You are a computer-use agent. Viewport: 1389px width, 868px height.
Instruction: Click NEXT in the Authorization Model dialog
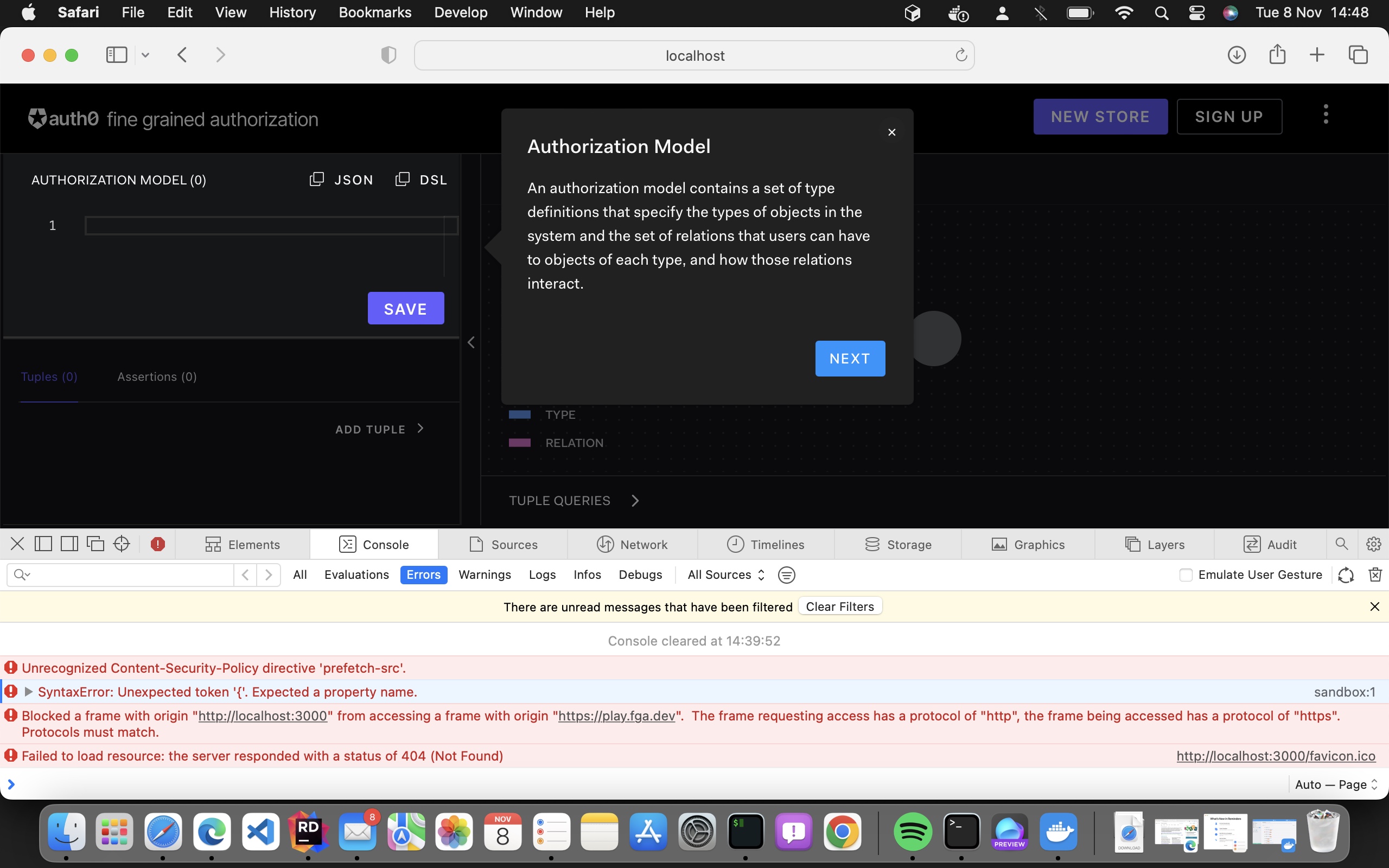pyautogui.click(x=850, y=358)
